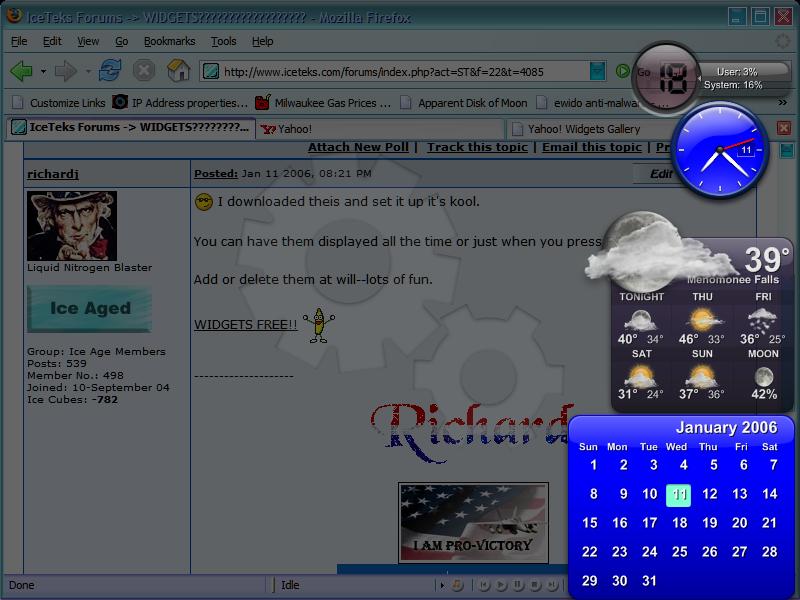The image size is (800, 600).
Task: Go to the Home page icon
Action: pos(179,70)
